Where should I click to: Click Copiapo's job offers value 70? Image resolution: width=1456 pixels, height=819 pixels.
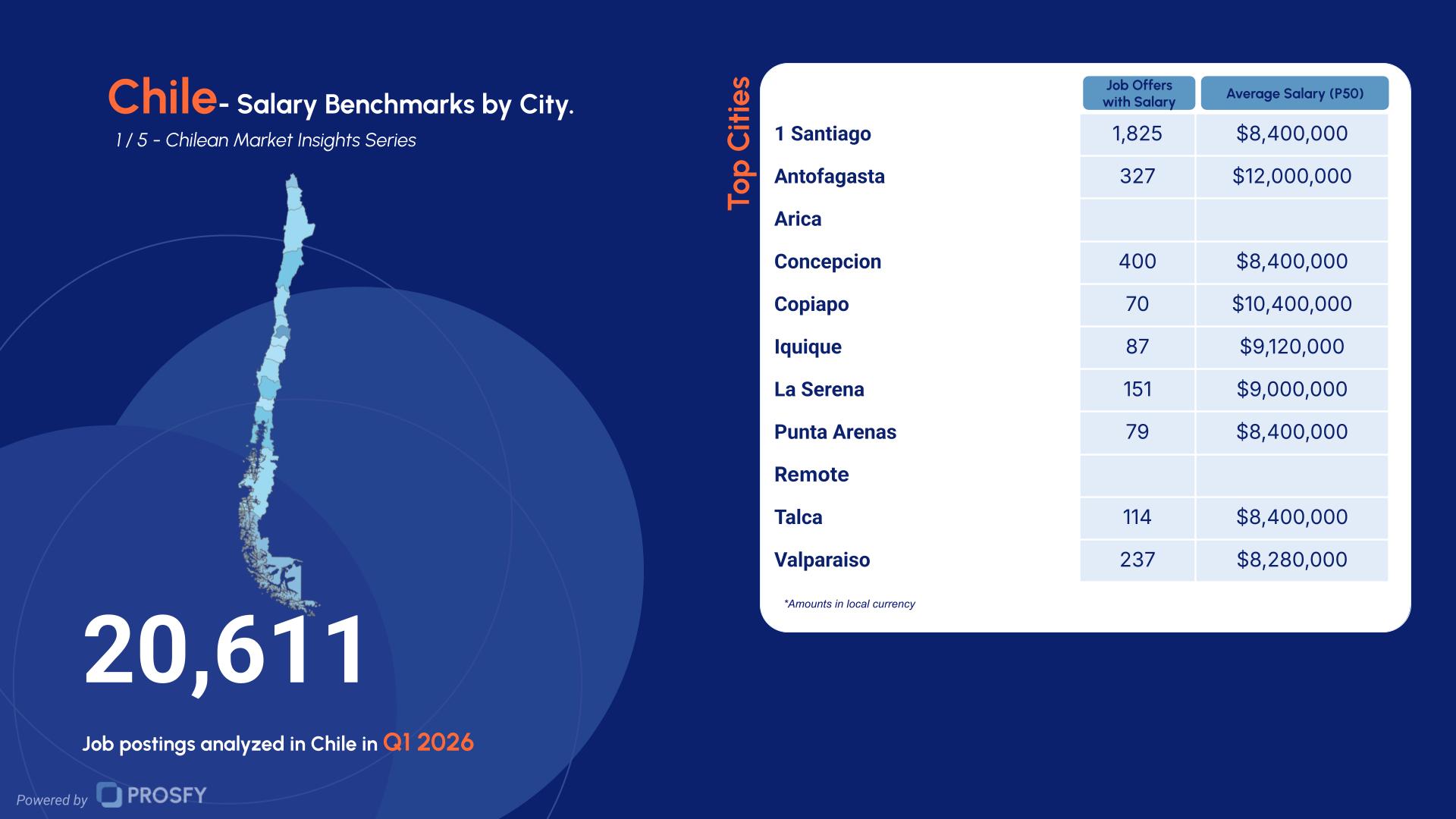click(x=1137, y=304)
